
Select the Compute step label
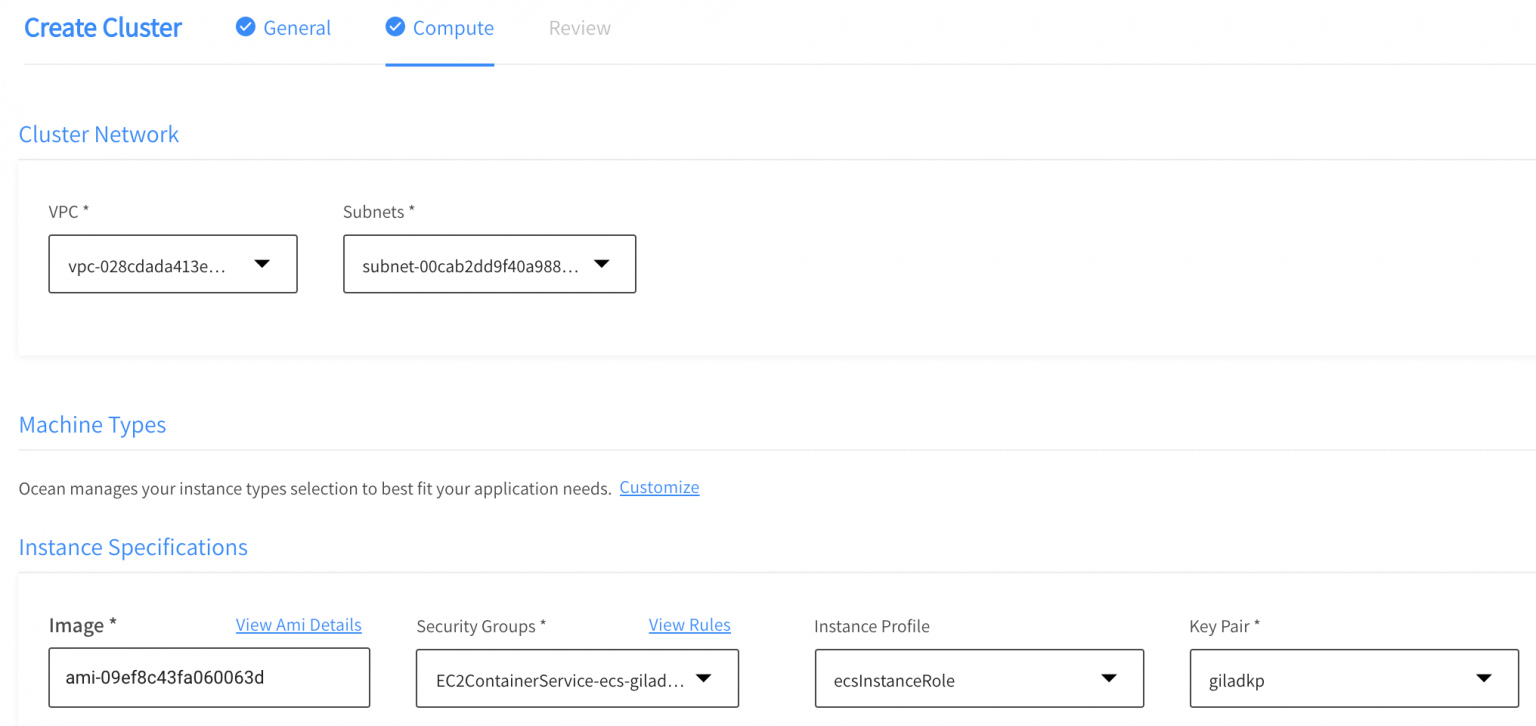(453, 28)
